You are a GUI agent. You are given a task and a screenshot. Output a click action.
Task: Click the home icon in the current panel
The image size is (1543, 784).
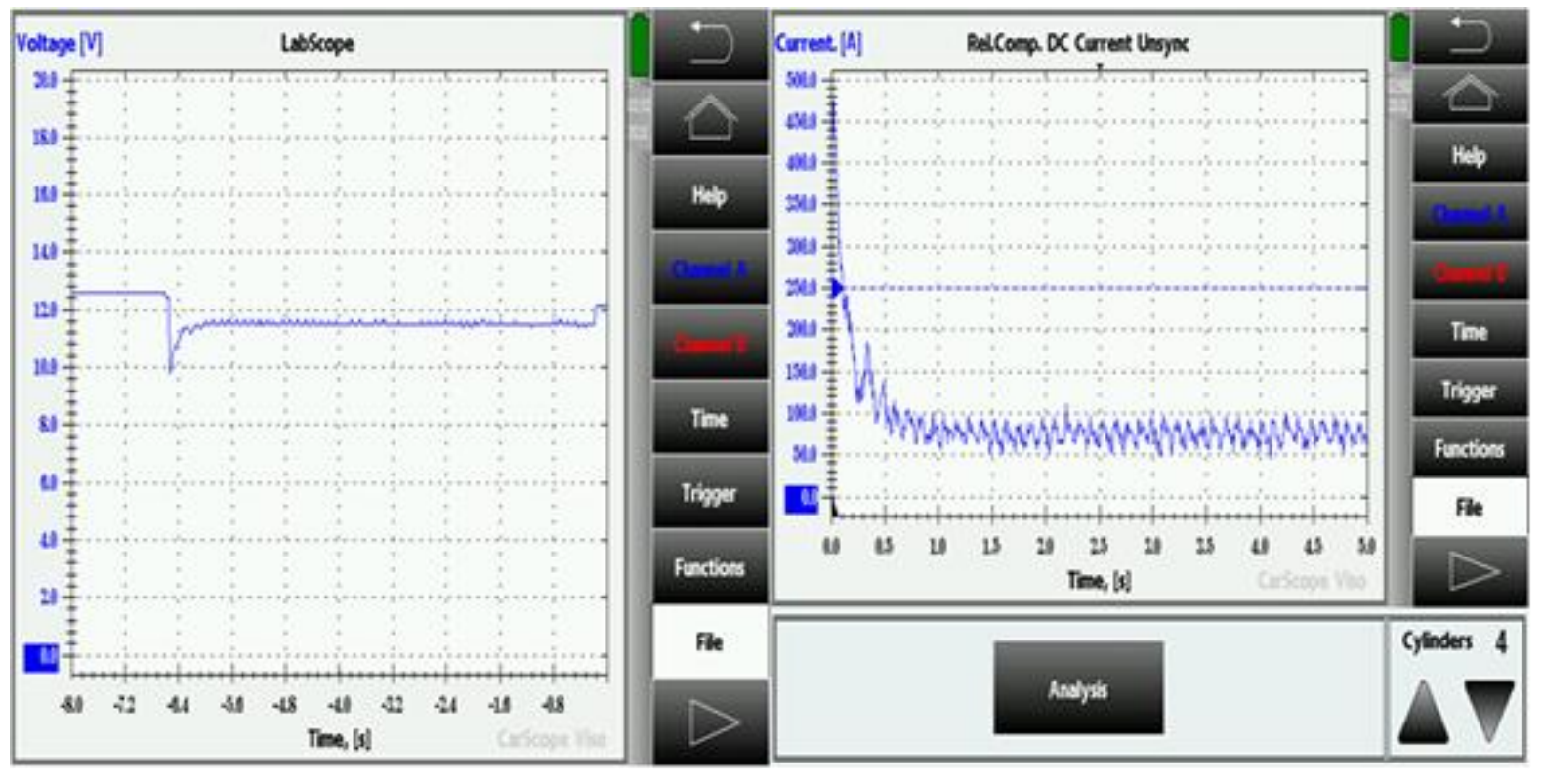pos(1469,96)
